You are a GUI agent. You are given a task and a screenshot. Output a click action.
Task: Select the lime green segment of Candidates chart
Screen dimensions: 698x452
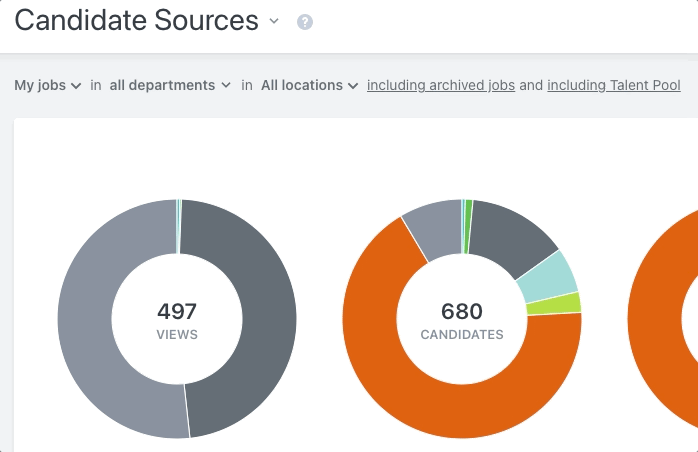(555, 304)
